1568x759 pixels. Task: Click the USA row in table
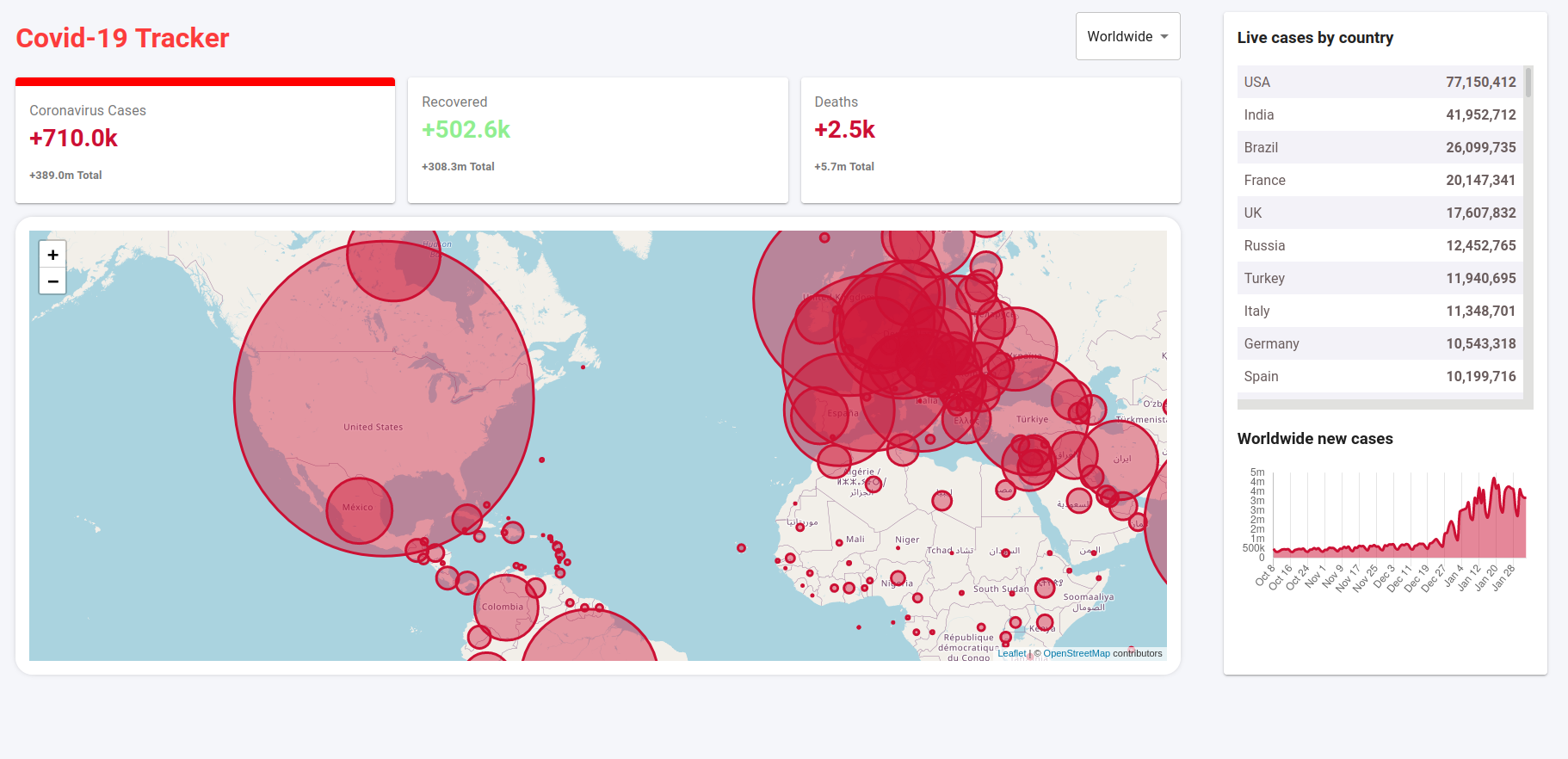coord(1380,82)
